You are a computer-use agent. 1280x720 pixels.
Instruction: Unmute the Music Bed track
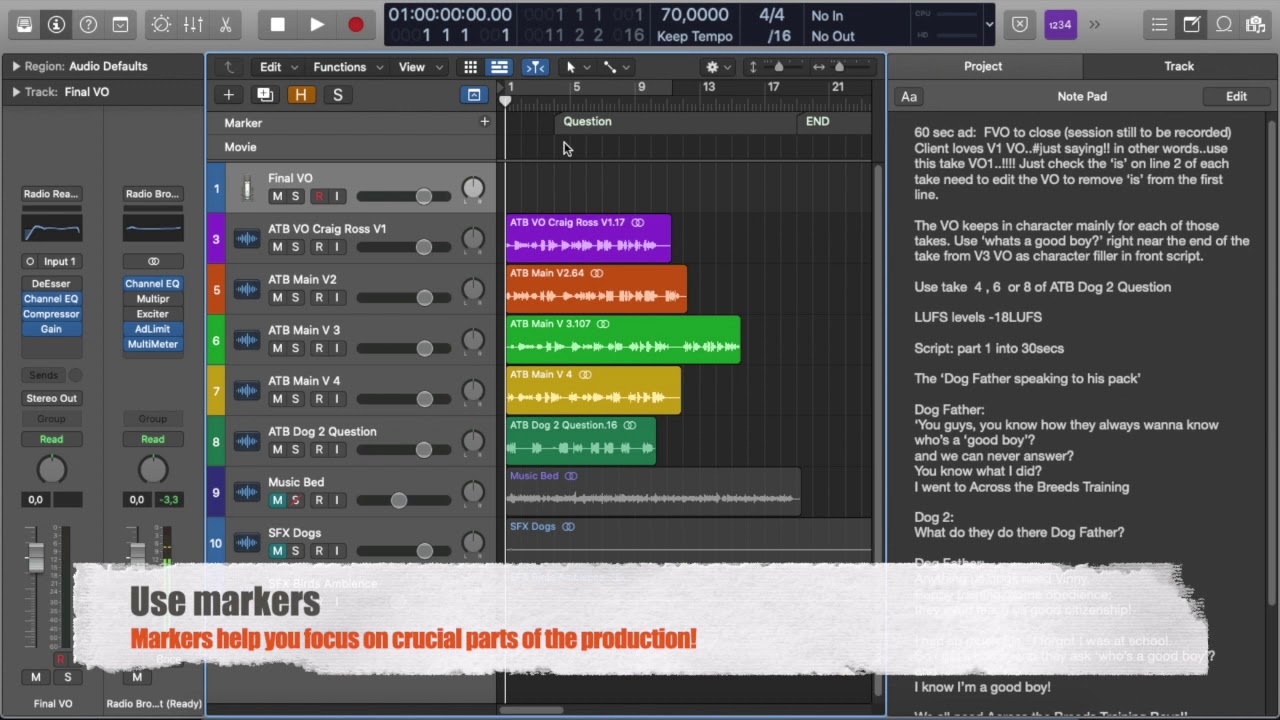[x=277, y=500]
